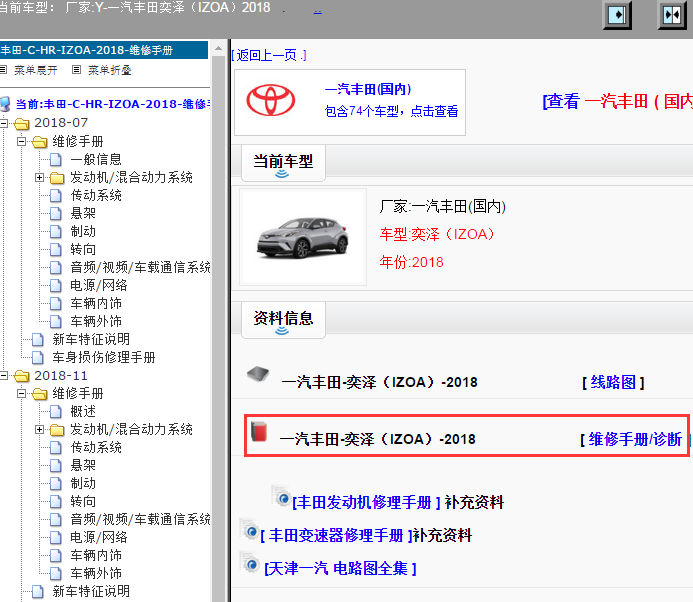
Task: Open 车辆外饰 under 2018-07
Action: coord(96,321)
